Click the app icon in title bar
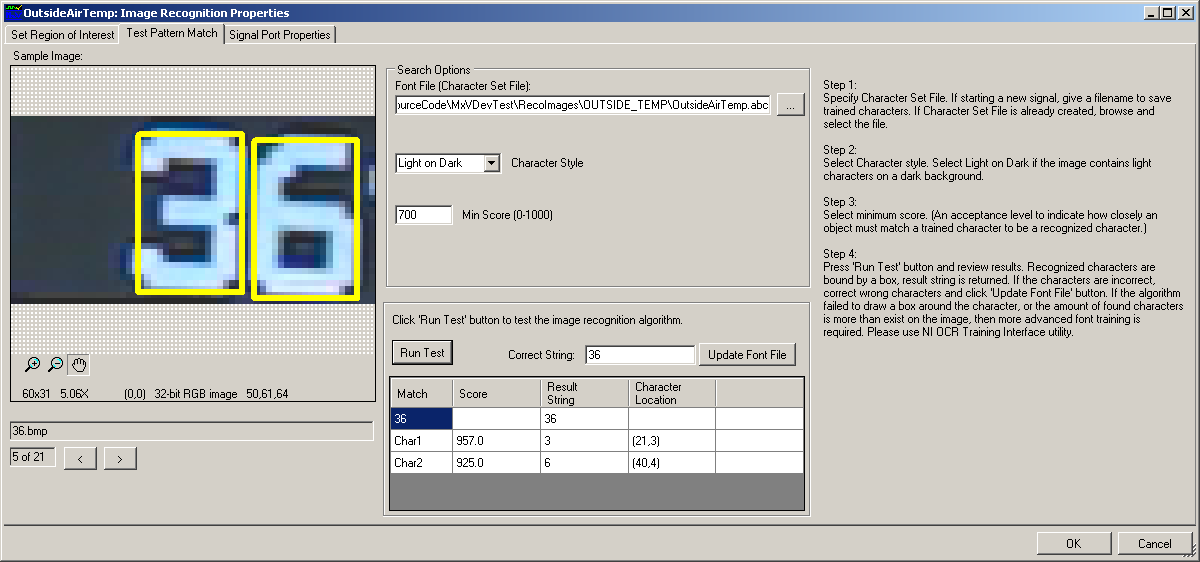Image resolution: width=1200 pixels, height=562 pixels. [12, 13]
